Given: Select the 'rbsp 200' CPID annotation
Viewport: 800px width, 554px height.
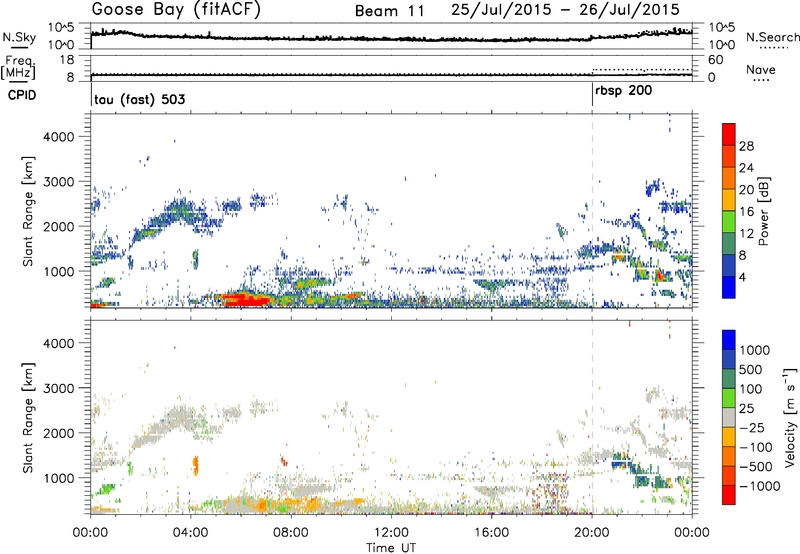Looking at the screenshot, I should point(623,91).
